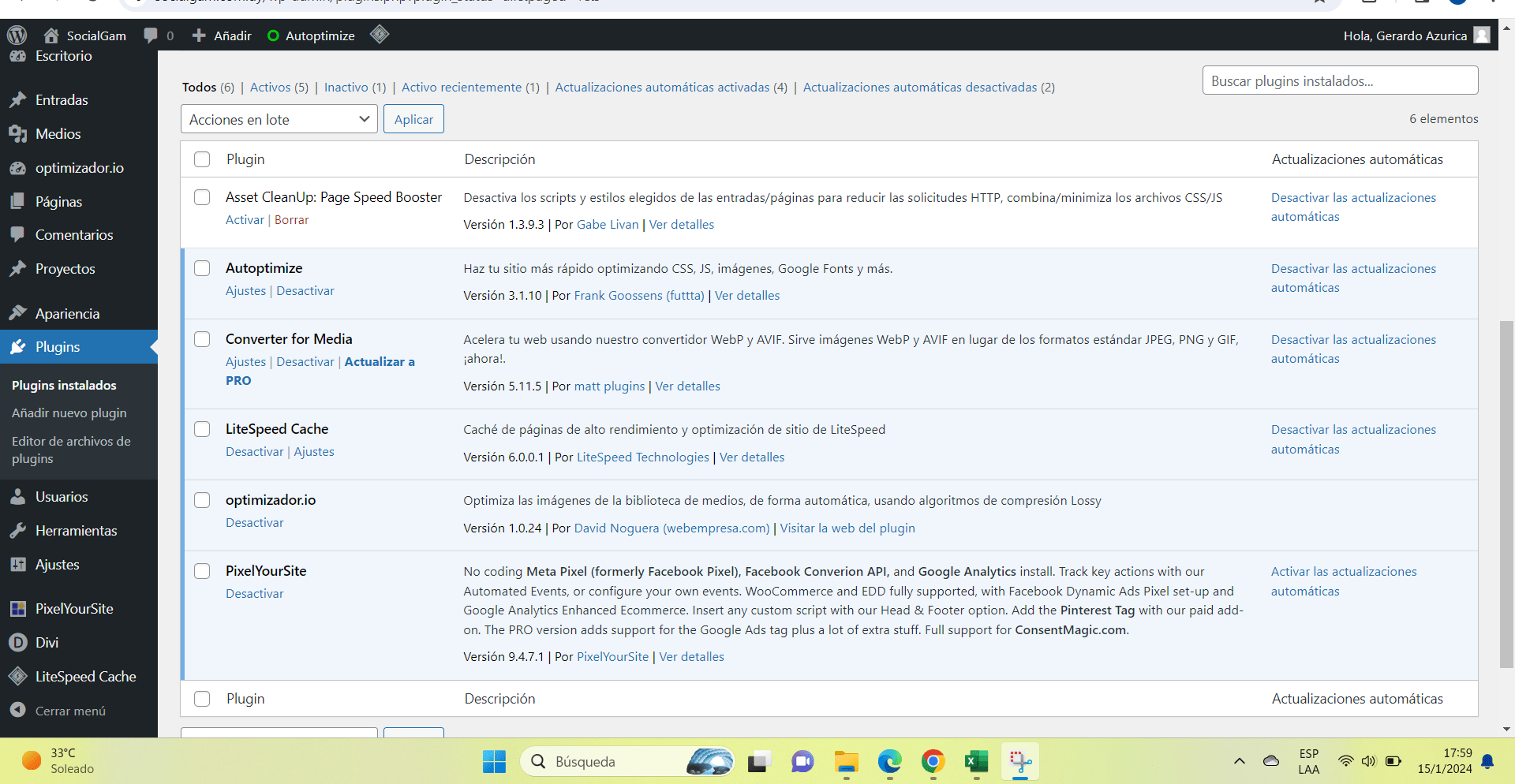Open Medios media icon in sidebar
1515x784 pixels.
coord(18,134)
